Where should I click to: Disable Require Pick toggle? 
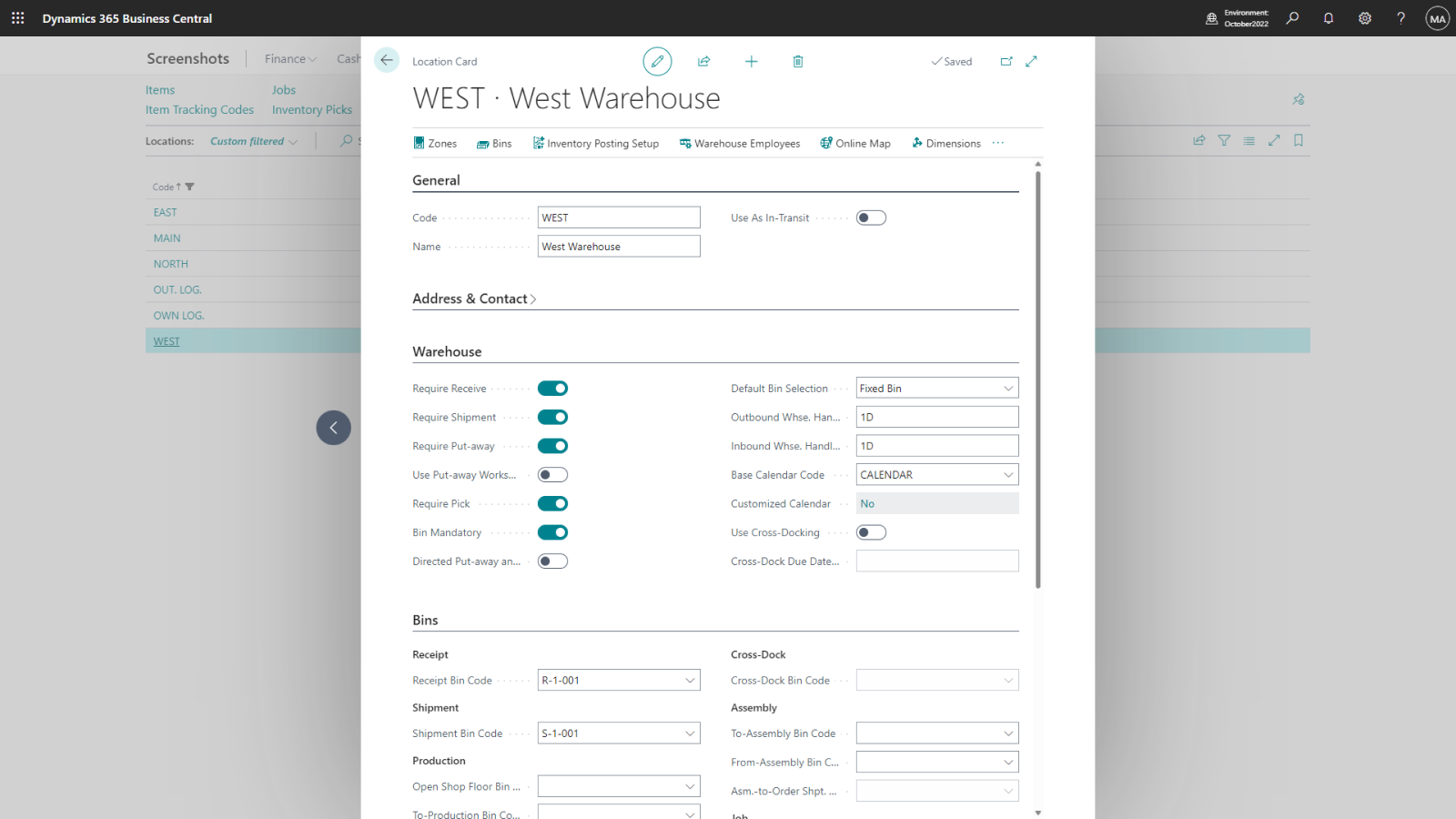(552, 503)
